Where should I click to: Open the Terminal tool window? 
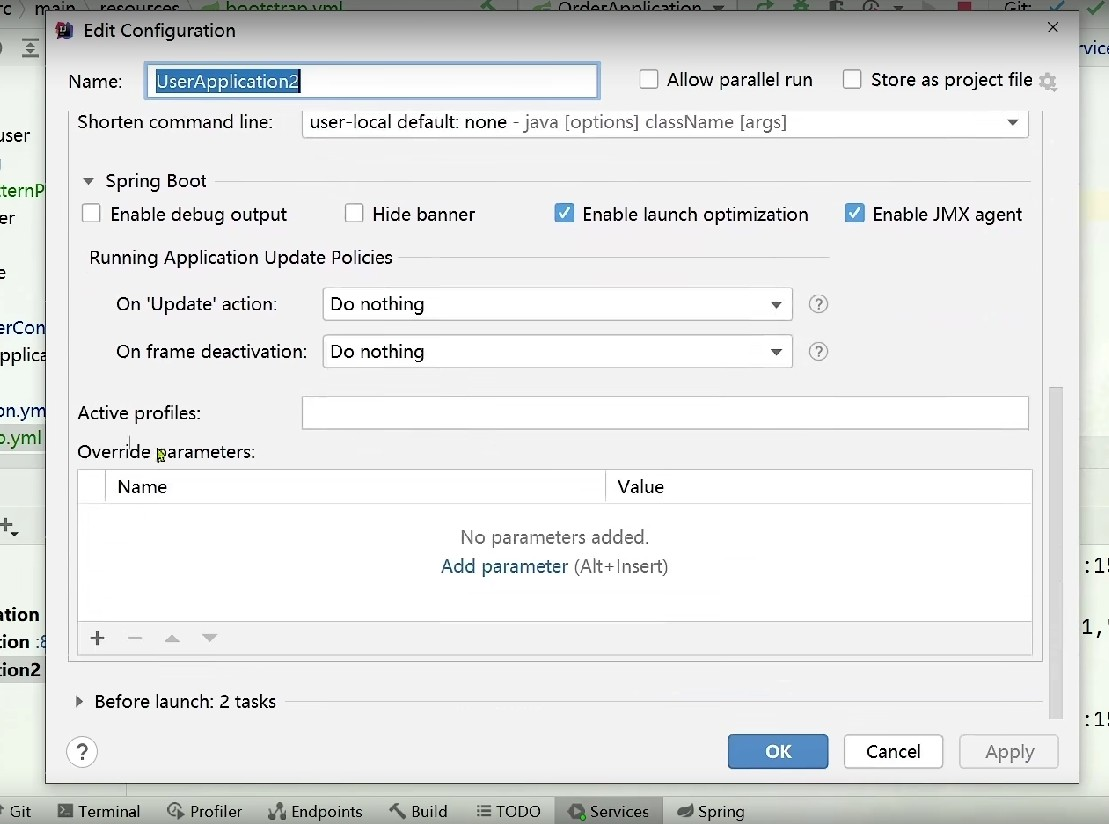coord(99,811)
